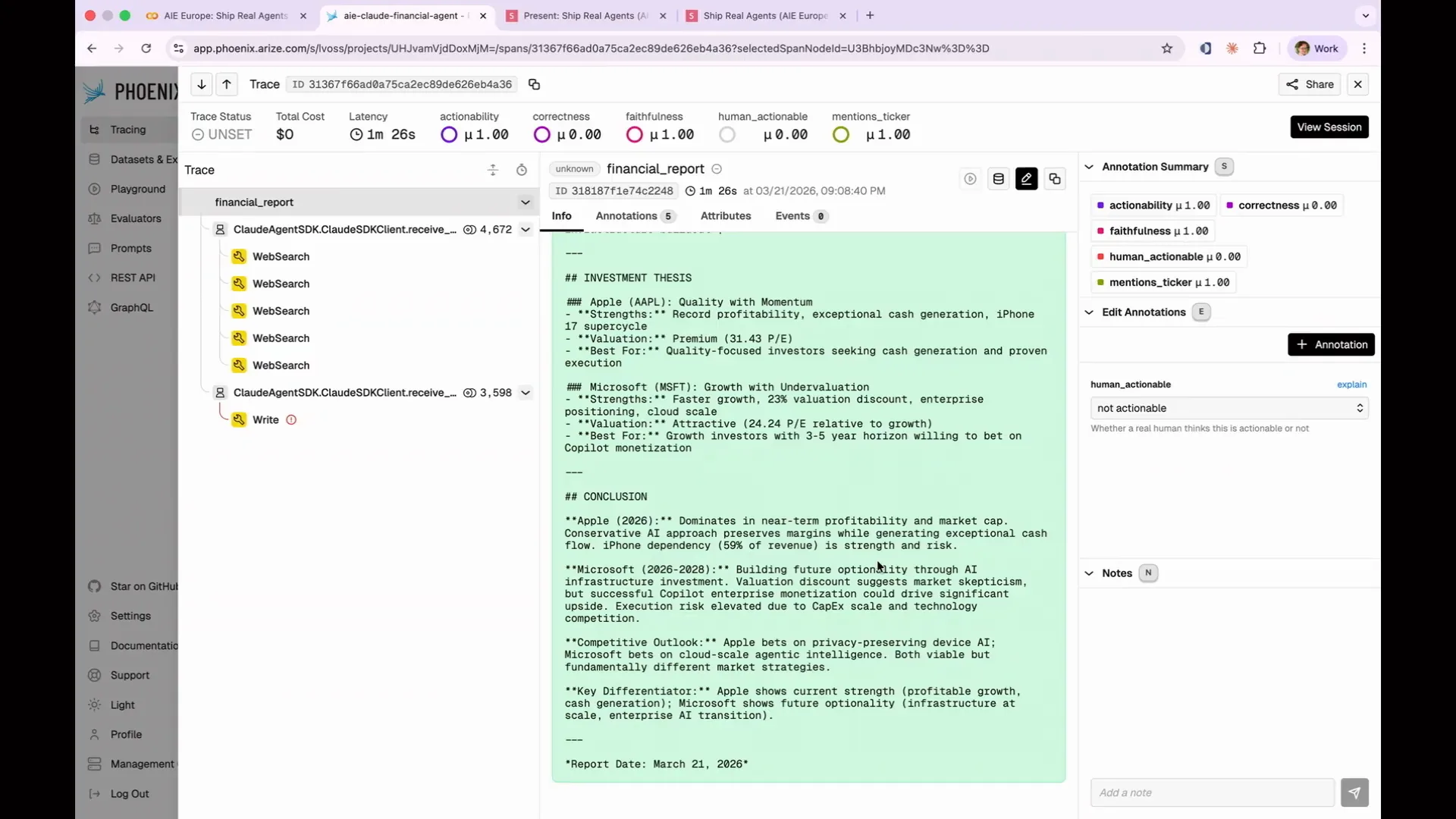
Task: Open Settings in the sidebar
Action: pos(129,616)
